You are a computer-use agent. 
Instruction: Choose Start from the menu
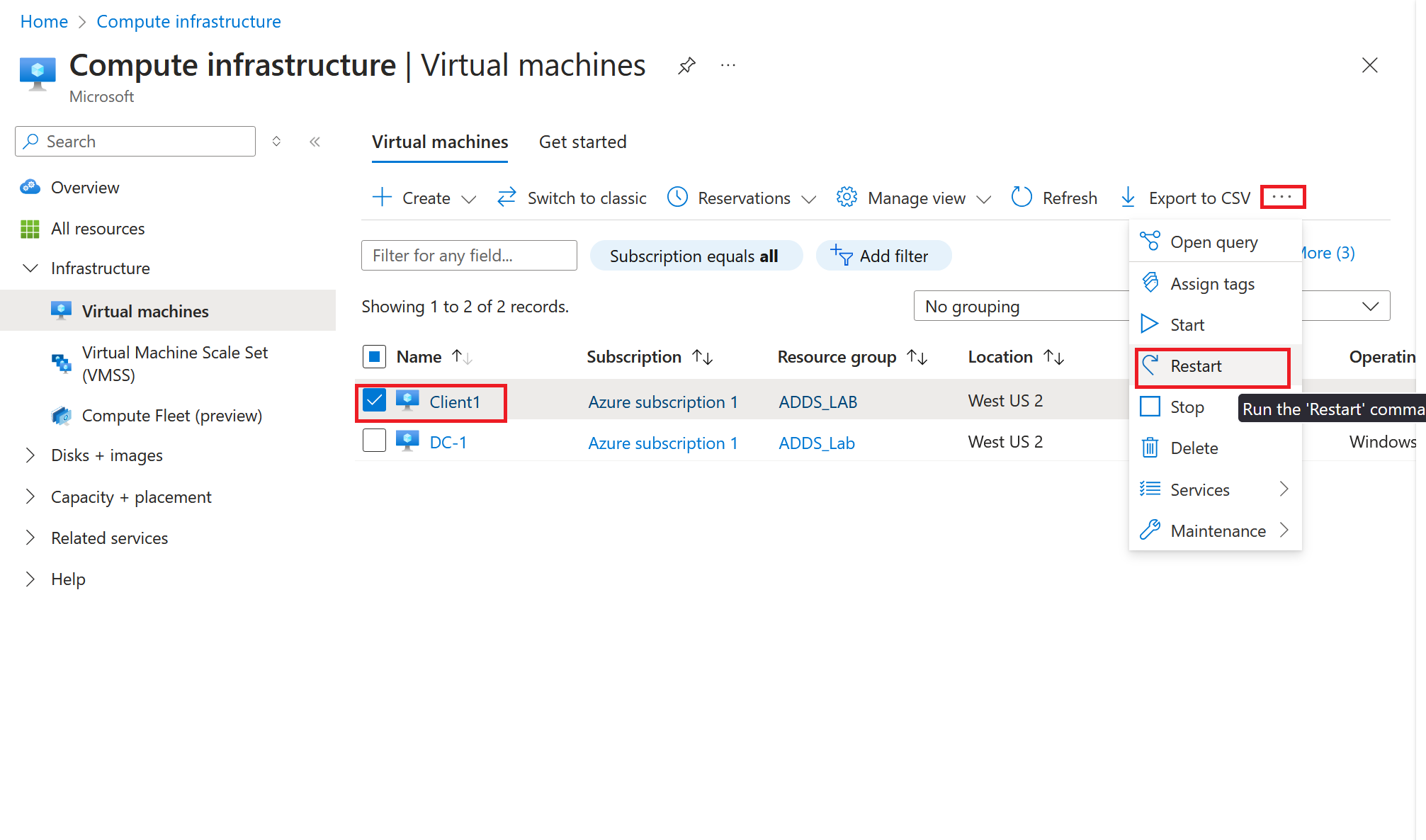1216,325
